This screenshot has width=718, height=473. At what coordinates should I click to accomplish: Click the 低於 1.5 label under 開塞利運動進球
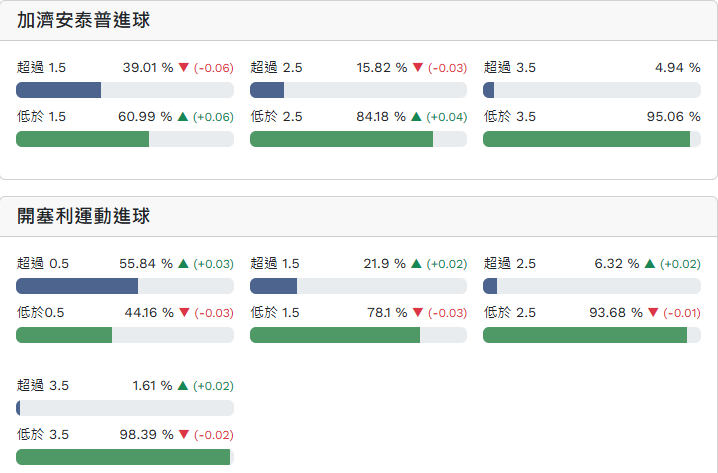point(275,313)
